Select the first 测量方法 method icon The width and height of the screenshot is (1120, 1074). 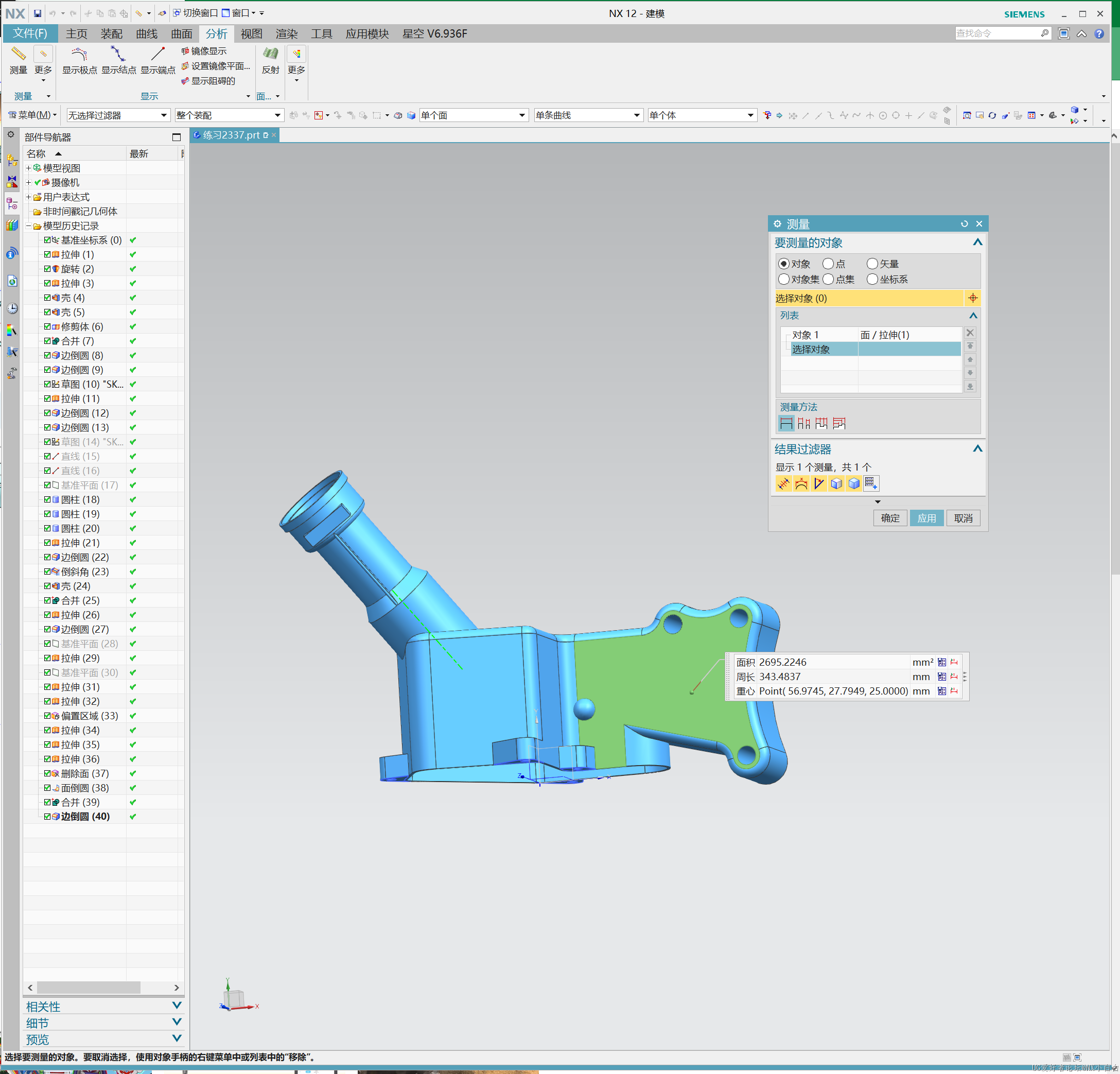[x=786, y=424]
